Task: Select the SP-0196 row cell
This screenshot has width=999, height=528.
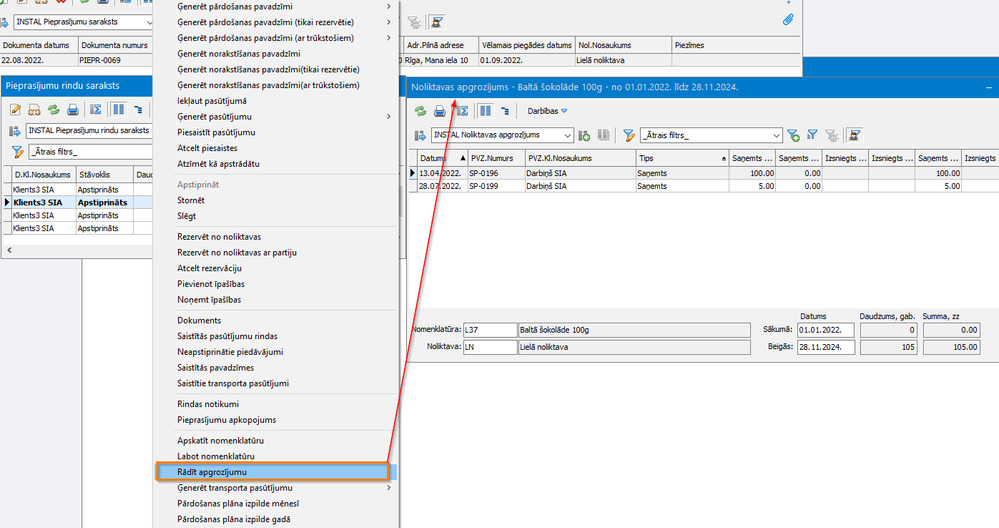Action: 496,173
